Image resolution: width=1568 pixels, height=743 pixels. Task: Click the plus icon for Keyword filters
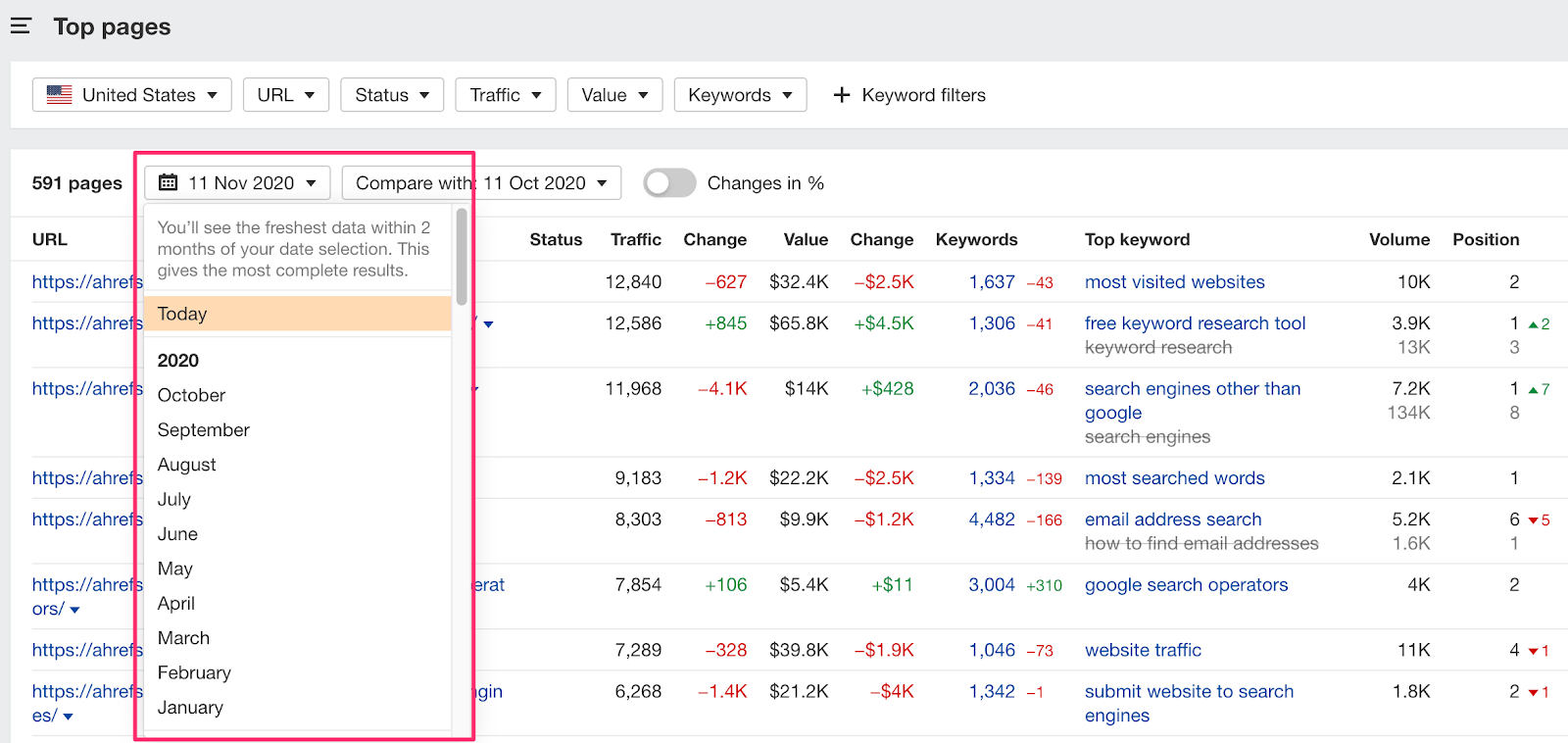tap(841, 95)
